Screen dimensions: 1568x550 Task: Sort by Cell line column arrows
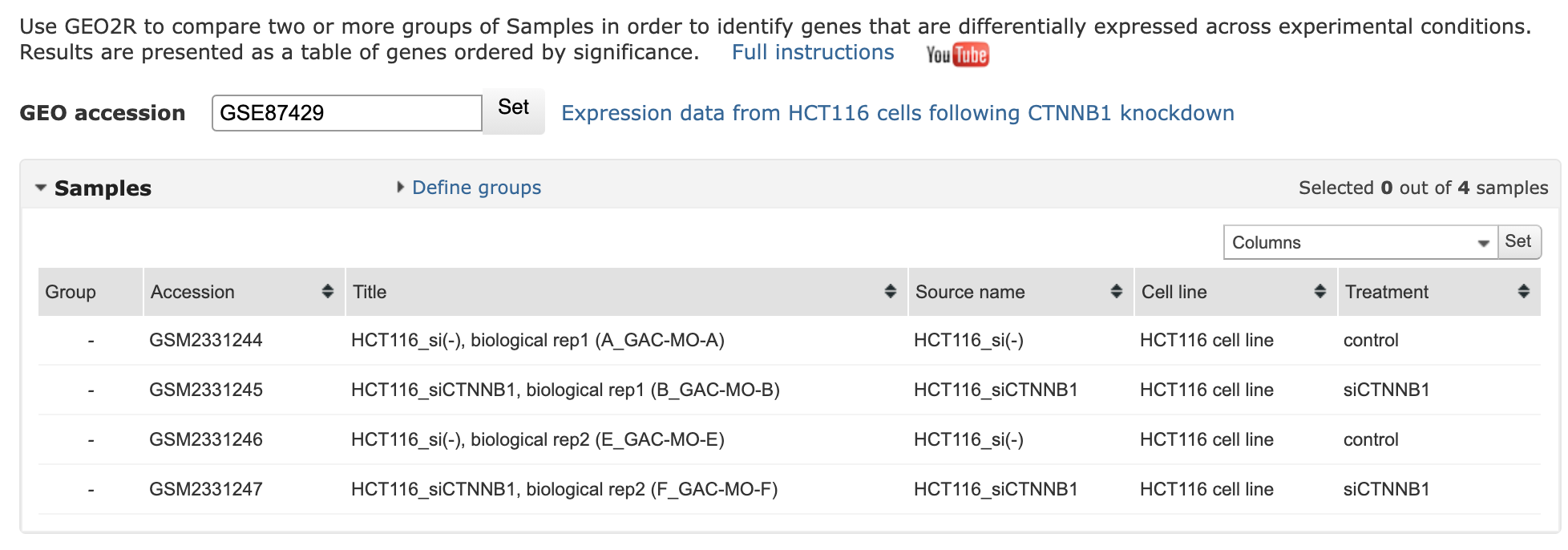click(1319, 292)
